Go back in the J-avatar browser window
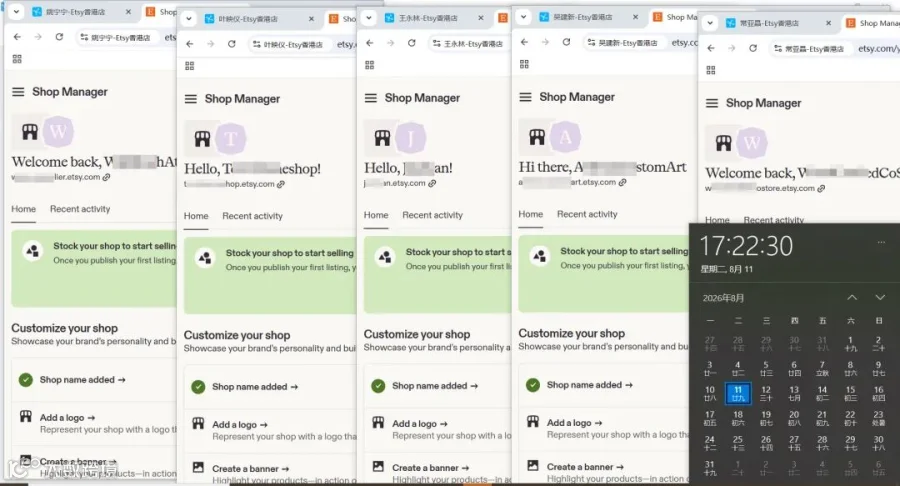Screen dimensions: 900x486 (370, 42)
